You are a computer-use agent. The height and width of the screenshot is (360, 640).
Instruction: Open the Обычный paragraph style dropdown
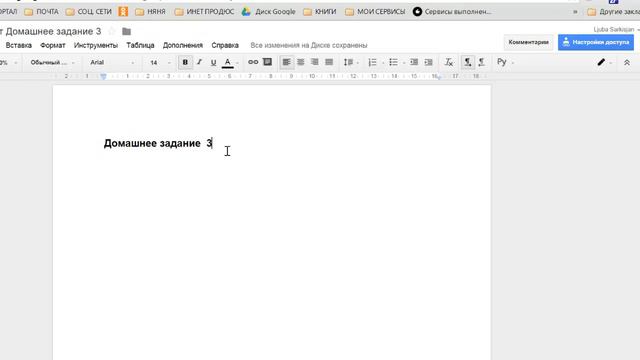[x=52, y=62]
